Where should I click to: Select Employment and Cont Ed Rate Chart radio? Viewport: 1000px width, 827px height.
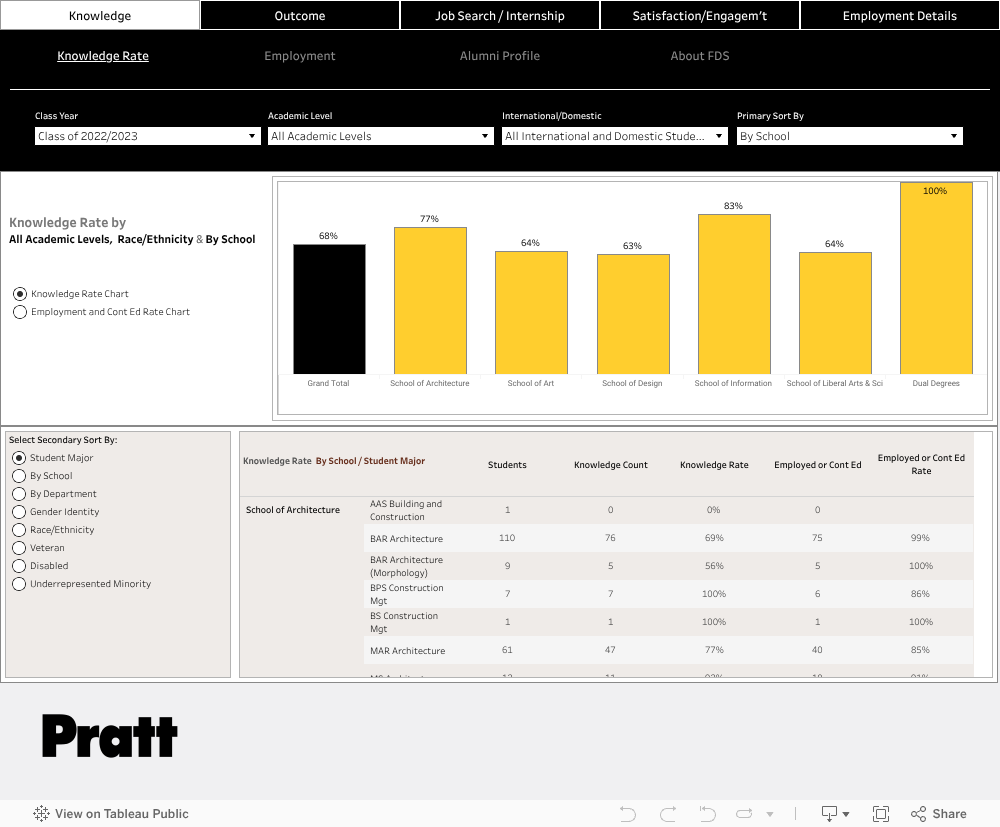tap(20, 312)
